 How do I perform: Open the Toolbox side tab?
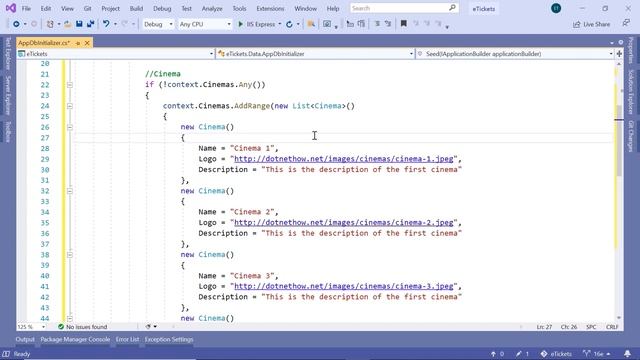pyautogui.click(x=8, y=132)
